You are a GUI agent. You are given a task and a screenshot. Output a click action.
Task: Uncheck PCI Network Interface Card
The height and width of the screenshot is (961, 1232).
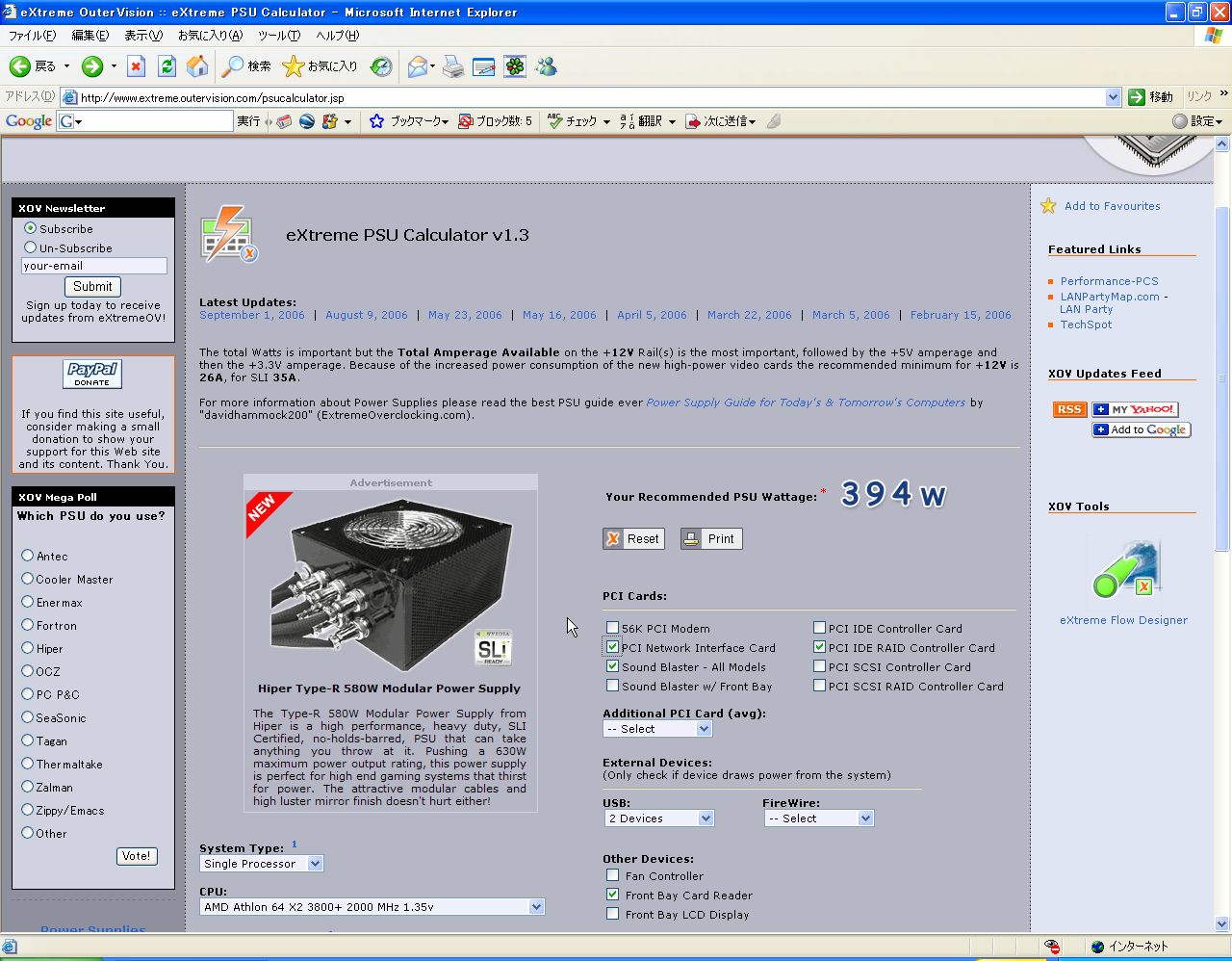pyautogui.click(x=612, y=647)
